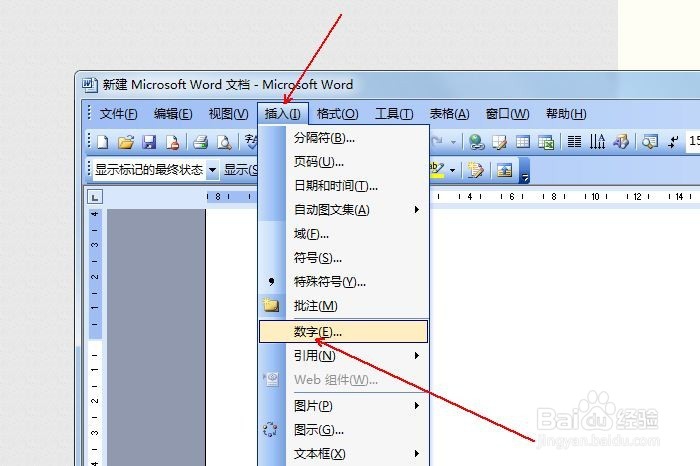
Task: Open Print Preview with the magnifier page icon
Action: point(224,142)
